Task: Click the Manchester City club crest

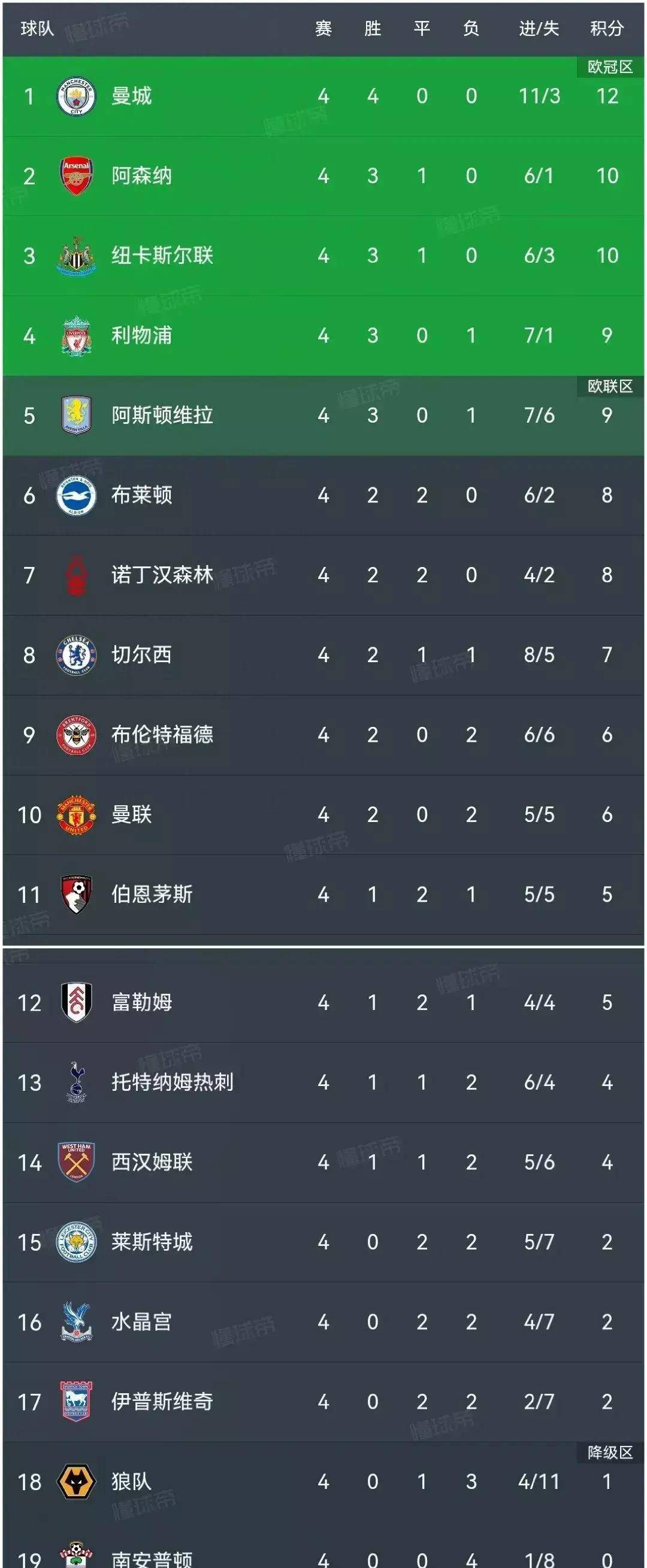Action: pyautogui.click(x=76, y=96)
